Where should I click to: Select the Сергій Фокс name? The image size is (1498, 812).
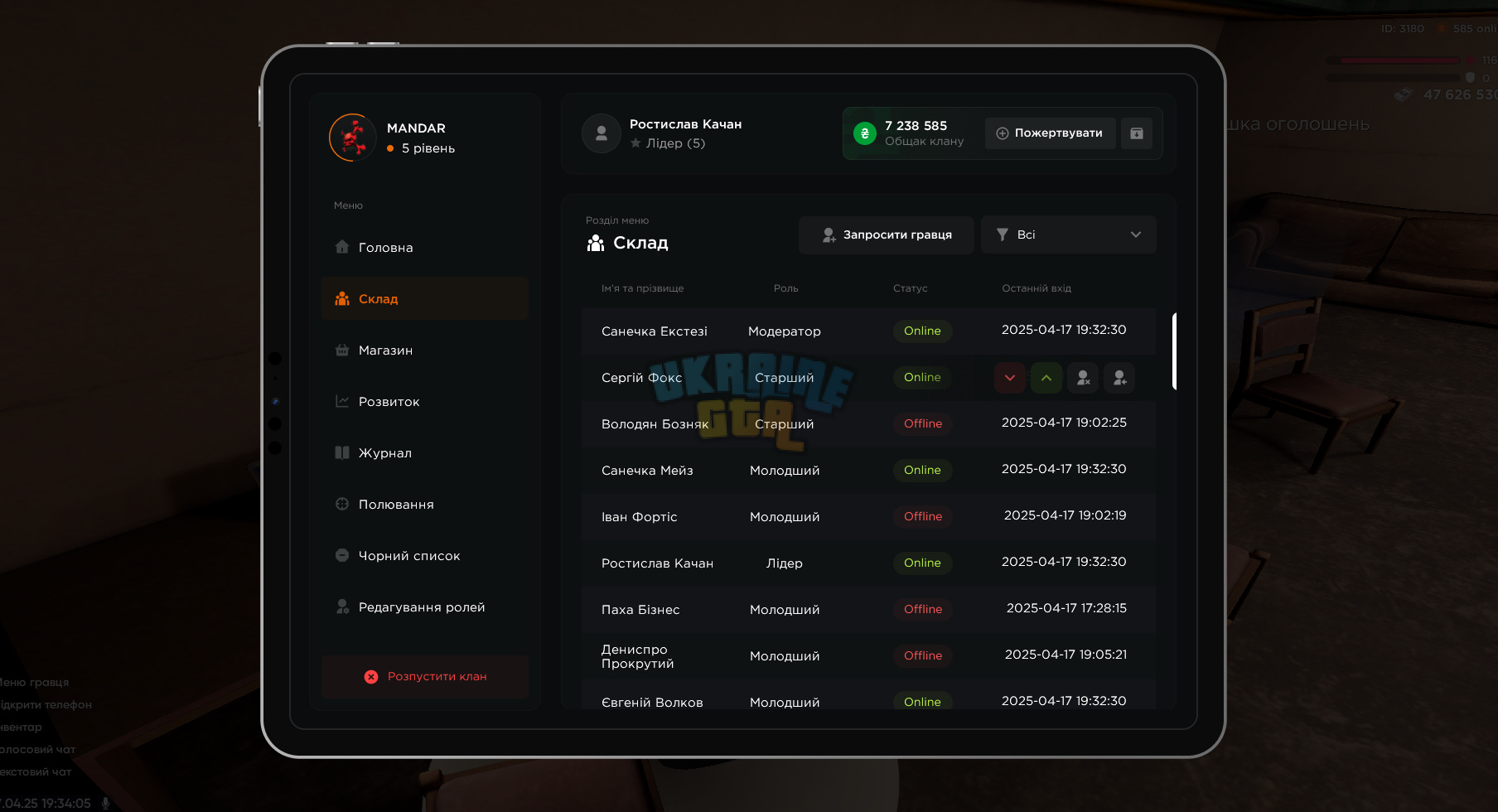(641, 378)
